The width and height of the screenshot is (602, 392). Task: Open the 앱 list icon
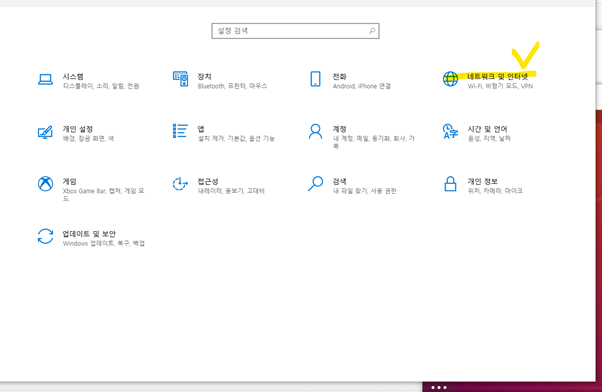[180, 131]
